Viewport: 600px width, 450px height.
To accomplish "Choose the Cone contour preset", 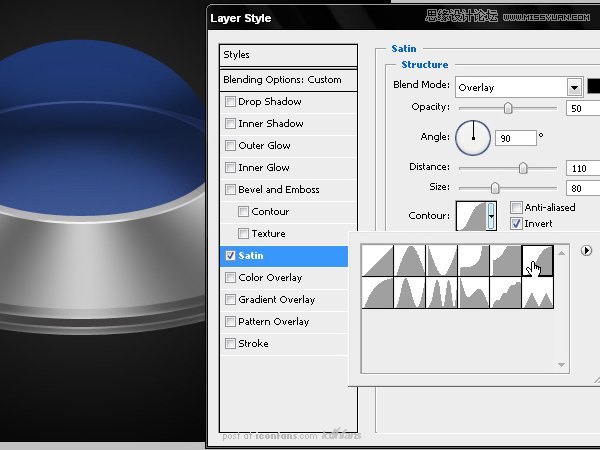I will (410, 261).
